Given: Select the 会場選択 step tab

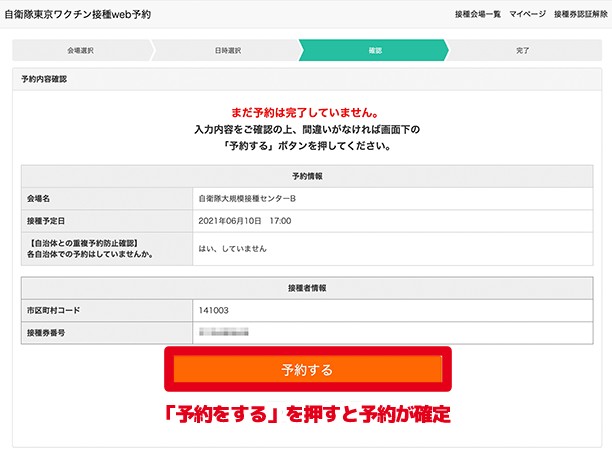Looking at the screenshot, I should coord(81,50).
